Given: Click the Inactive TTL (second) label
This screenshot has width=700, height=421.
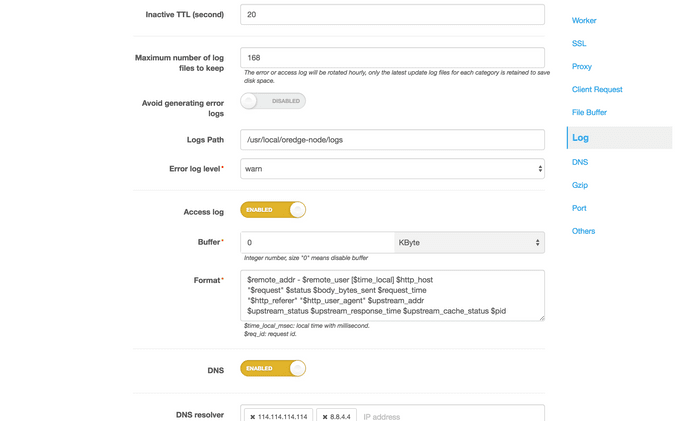Looking at the screenshot, I should [184, 15].
